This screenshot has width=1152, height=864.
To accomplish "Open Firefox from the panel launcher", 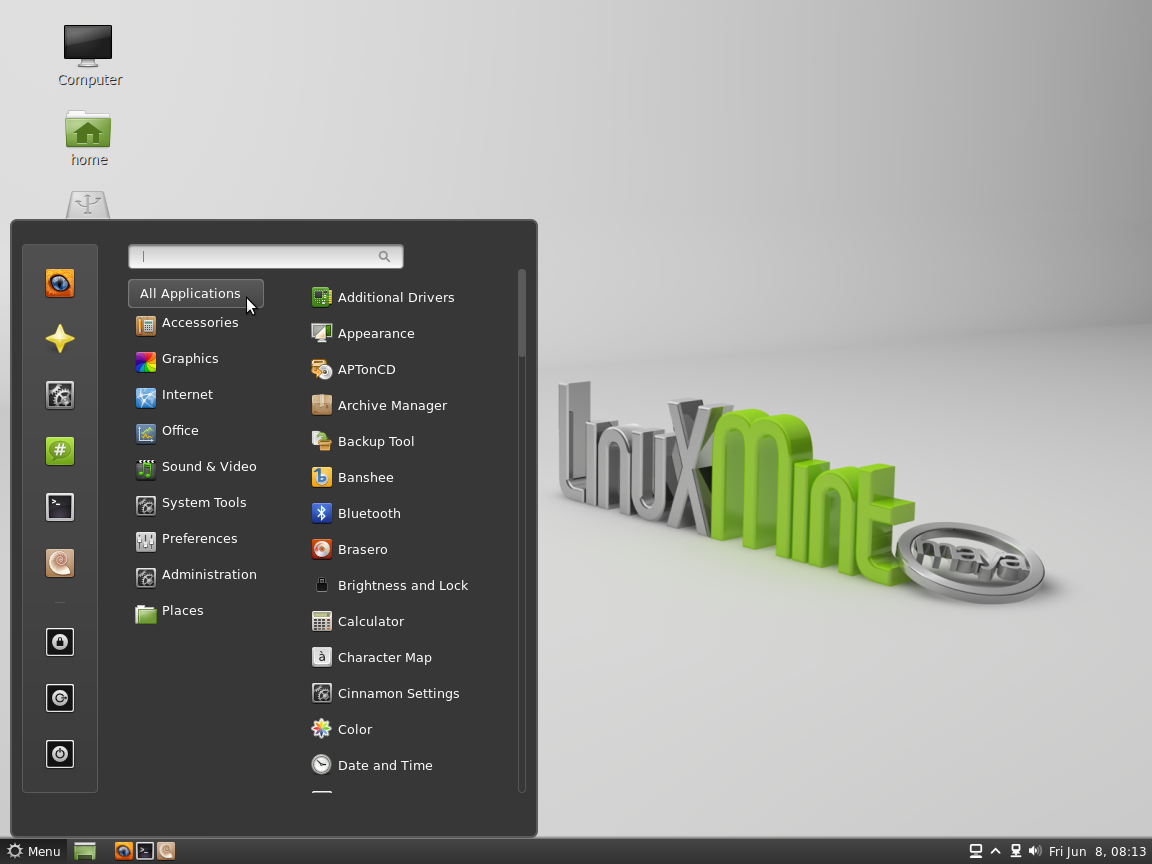I will [123, 852].
